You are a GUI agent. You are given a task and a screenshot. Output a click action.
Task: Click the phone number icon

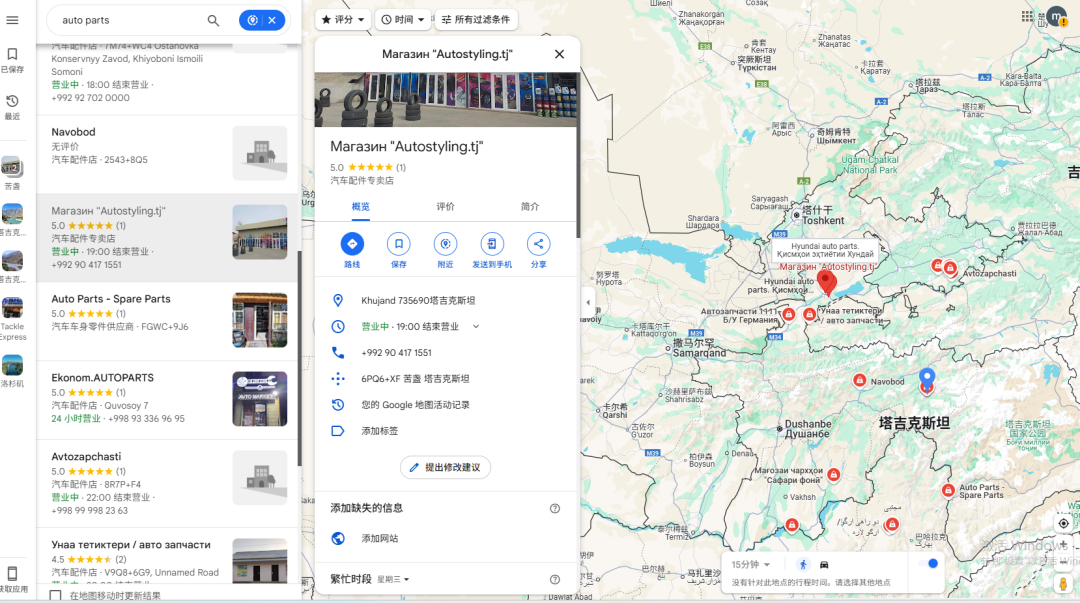pyautogui.click(x=338, y=352)
